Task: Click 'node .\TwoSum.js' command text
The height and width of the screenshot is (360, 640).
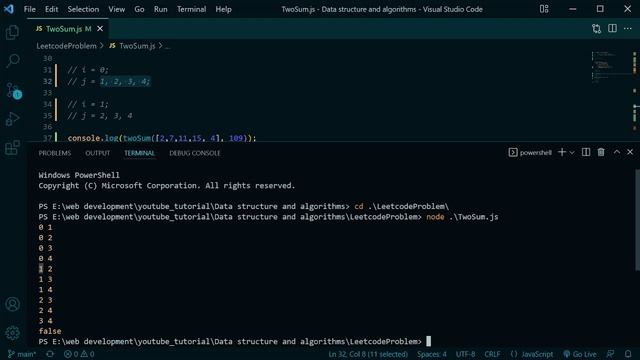Action: (x=462, y=217)
